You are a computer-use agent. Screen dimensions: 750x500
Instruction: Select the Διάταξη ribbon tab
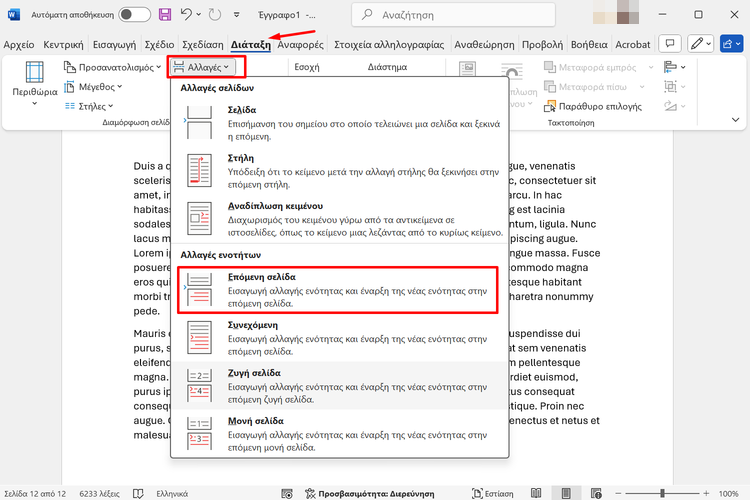(x=251, y=44)
